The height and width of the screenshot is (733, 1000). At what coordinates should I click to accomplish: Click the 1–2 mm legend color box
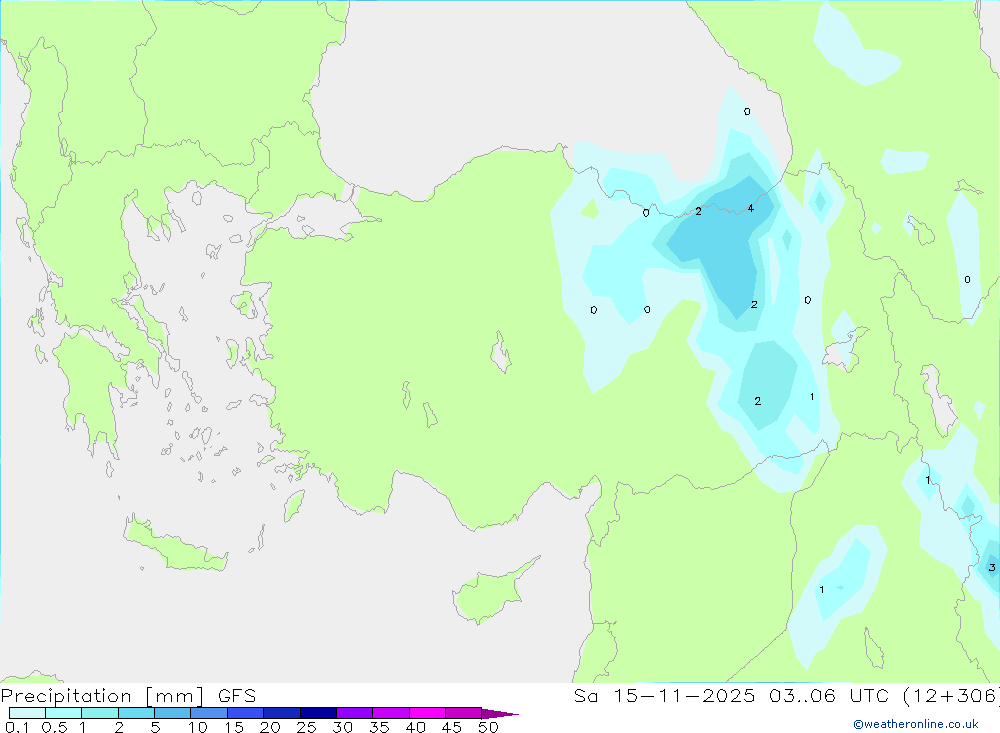(x=100, y=713)
